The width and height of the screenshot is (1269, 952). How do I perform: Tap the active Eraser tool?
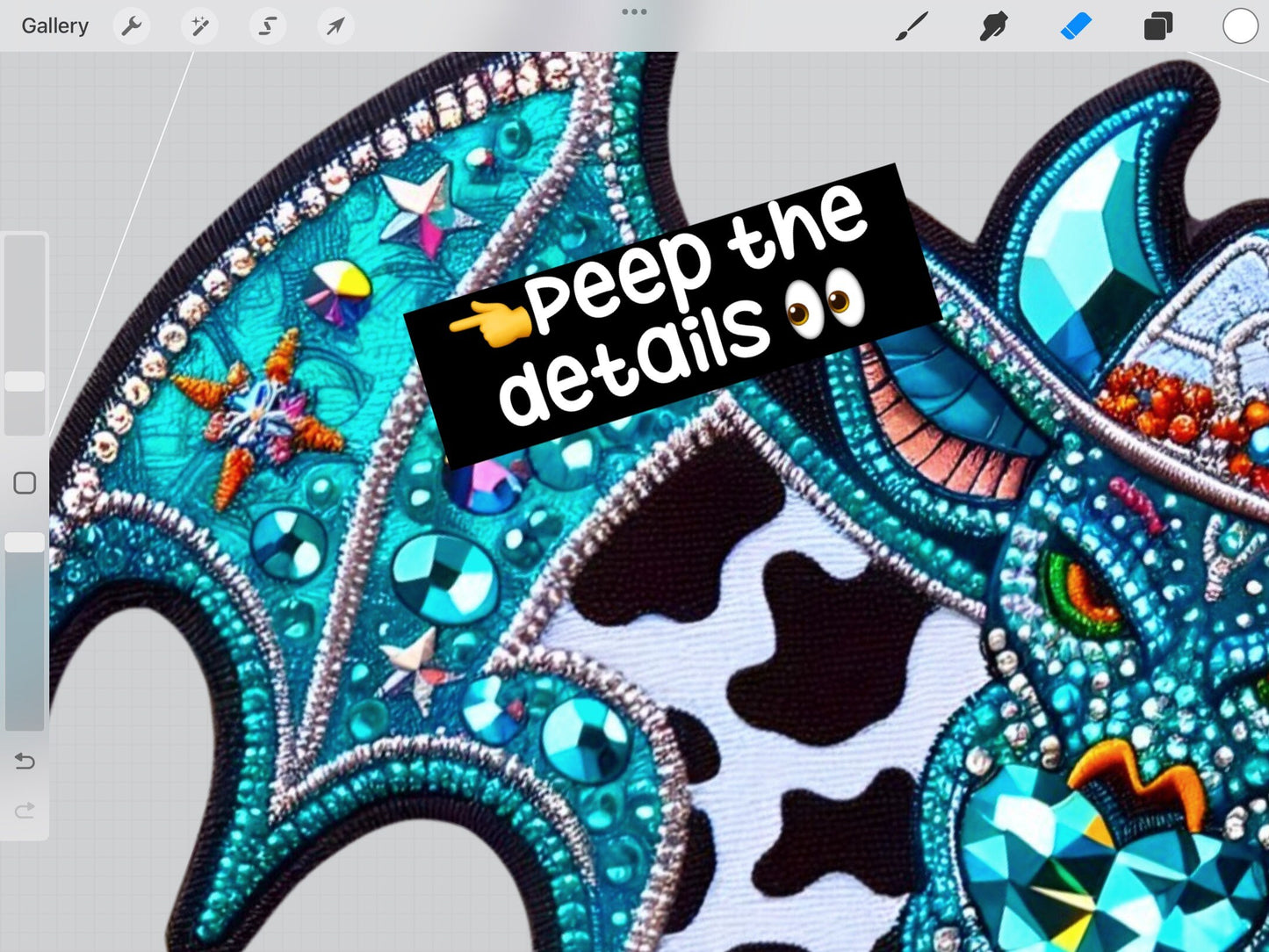pyautogui.click(x=1076, y=26)
